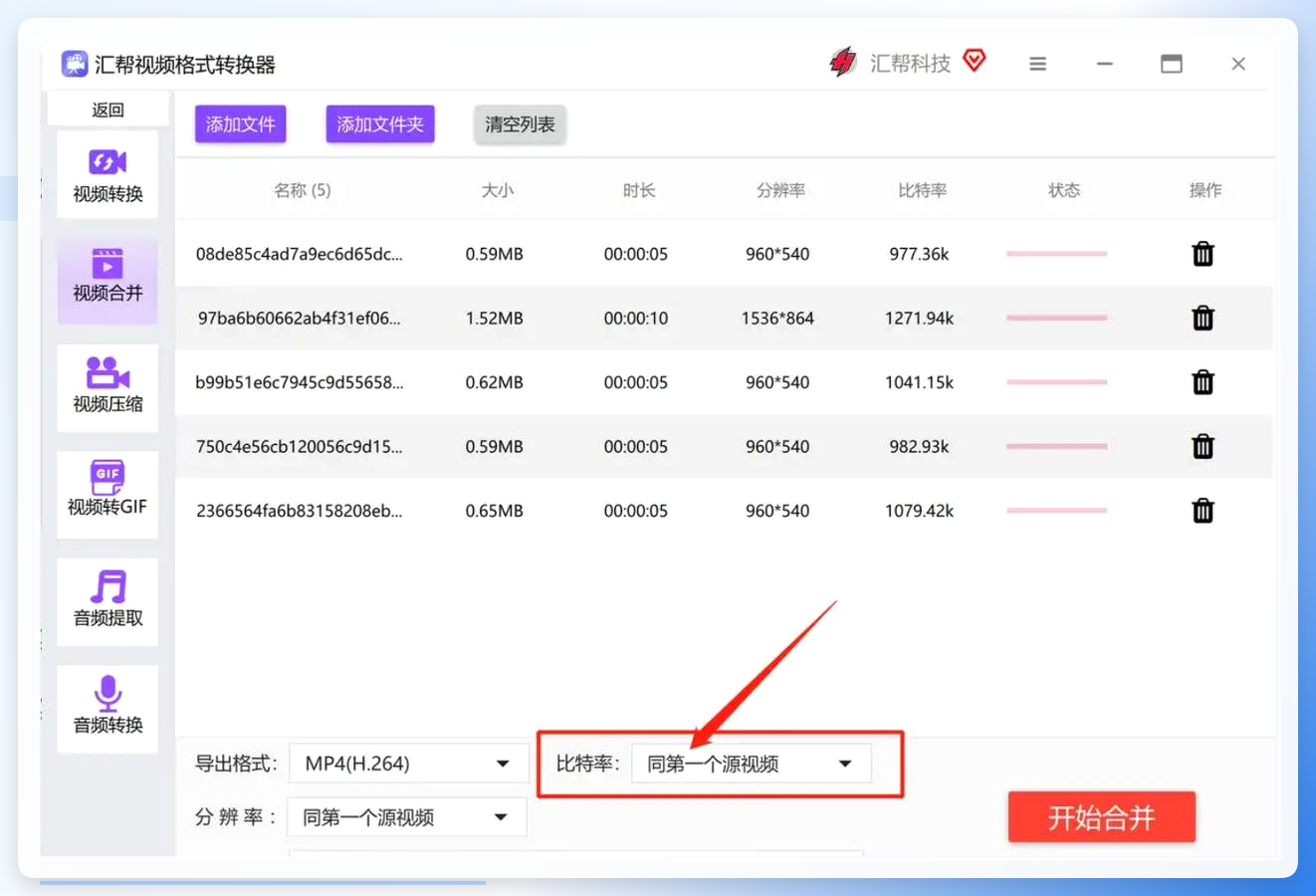Click progress bar of 97ba6b60662ab4f31ef06 row
The height and width of the screenshot is (896, 1316).
(x=1056, y=318)
